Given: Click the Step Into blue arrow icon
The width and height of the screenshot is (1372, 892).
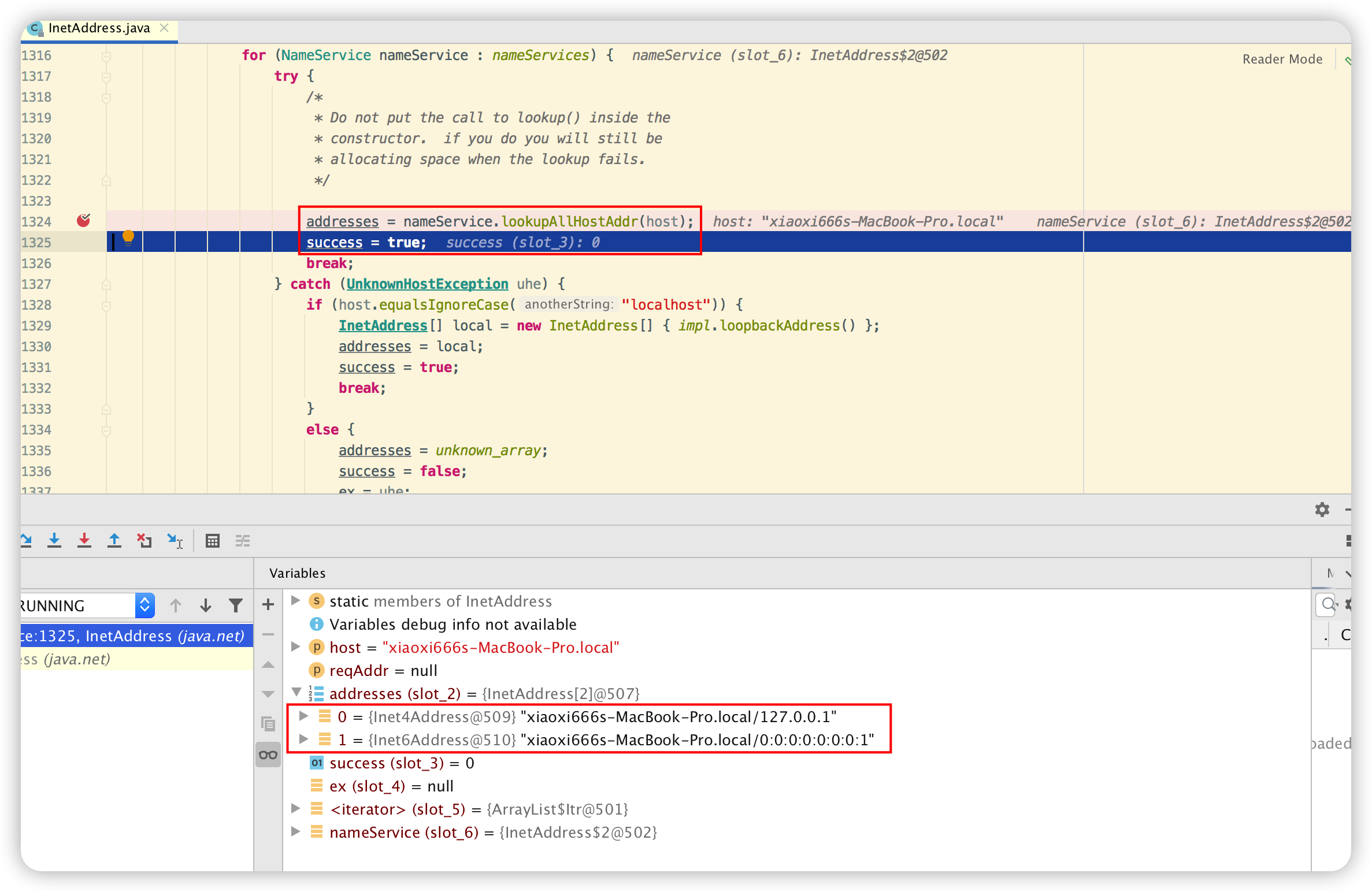Looking at the screenshot, I should click(x=54, y=541).
